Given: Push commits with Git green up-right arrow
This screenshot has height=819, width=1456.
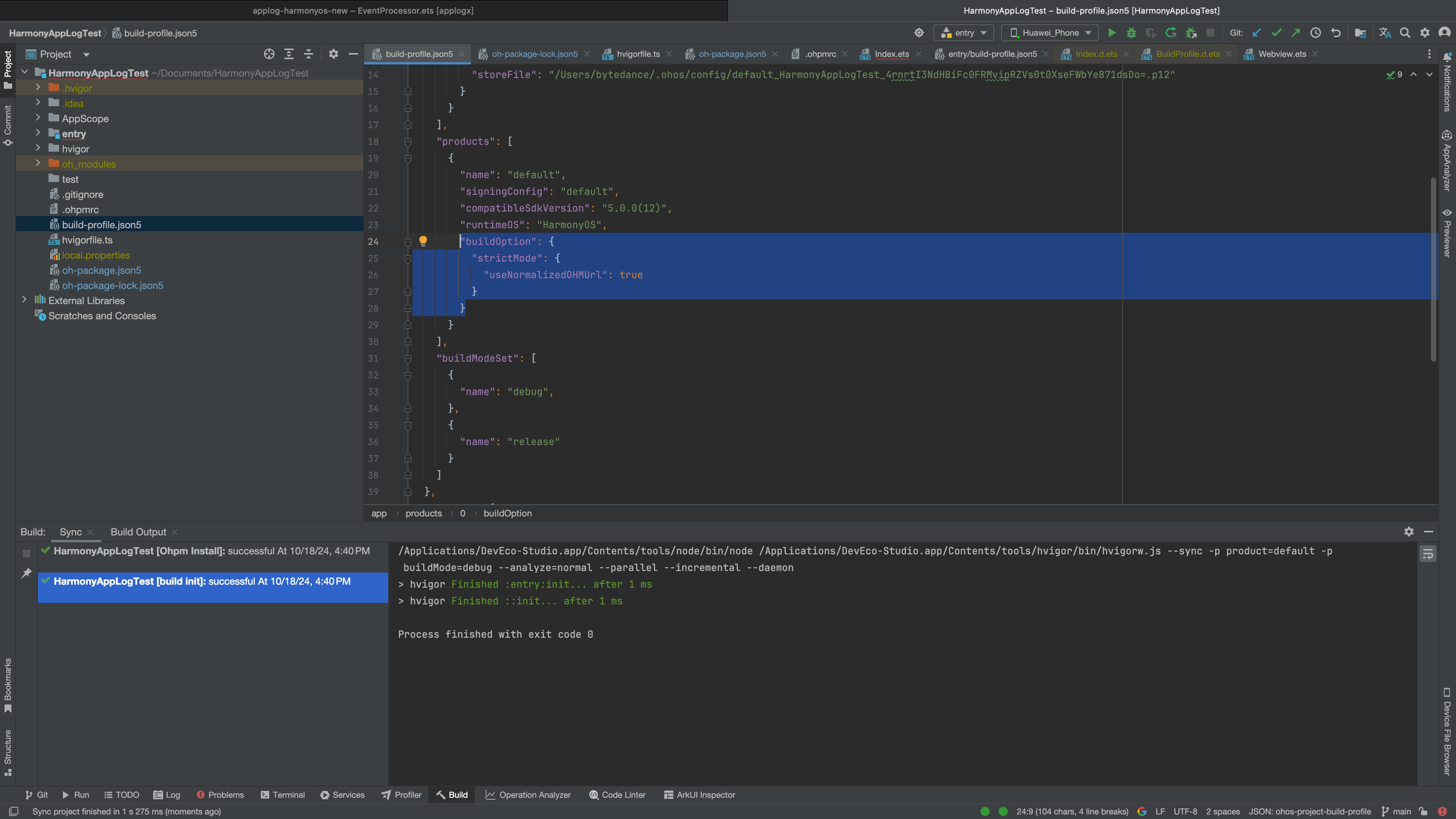Looking at the screenshot, I should [1296, 33].
